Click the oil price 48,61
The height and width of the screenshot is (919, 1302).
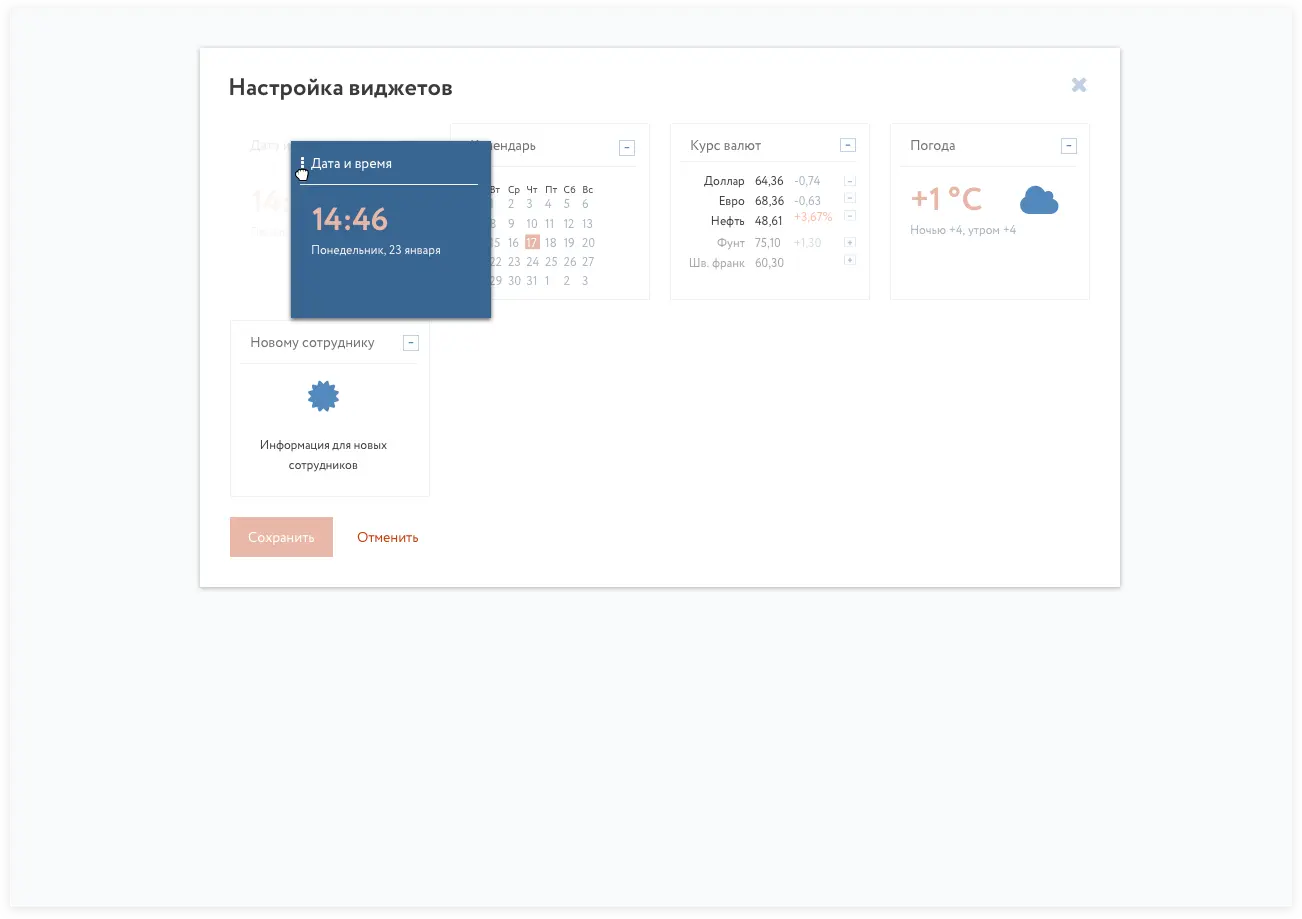[x=769, y=220]
